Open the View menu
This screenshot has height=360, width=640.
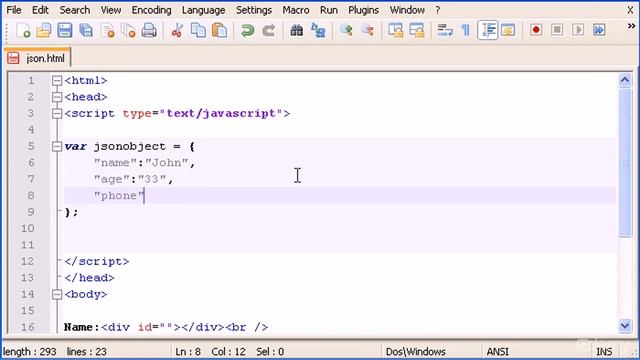(111, 10)
